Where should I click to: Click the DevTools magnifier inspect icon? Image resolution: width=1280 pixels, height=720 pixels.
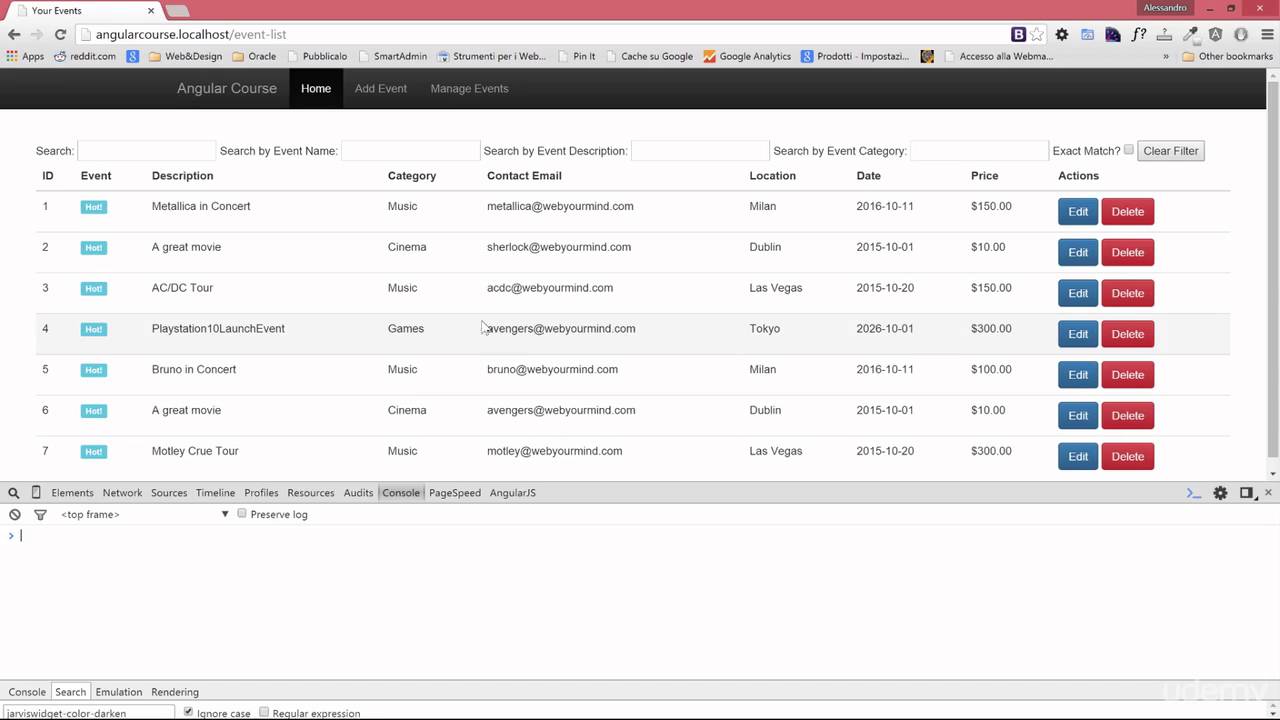(14, 493)
